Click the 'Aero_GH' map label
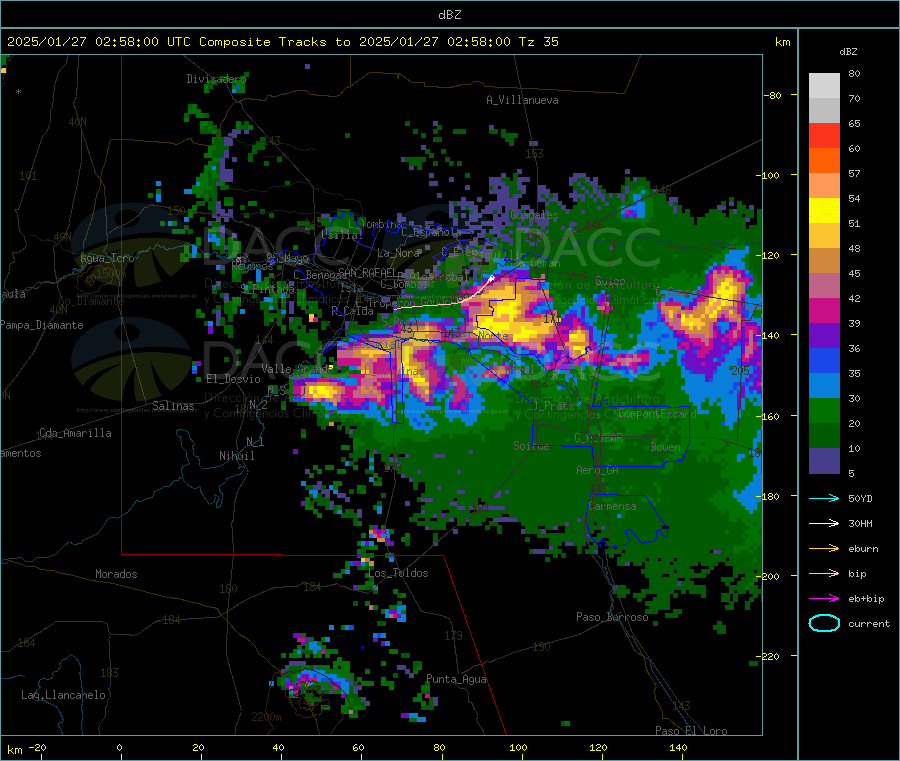 [x=597, y=470]
